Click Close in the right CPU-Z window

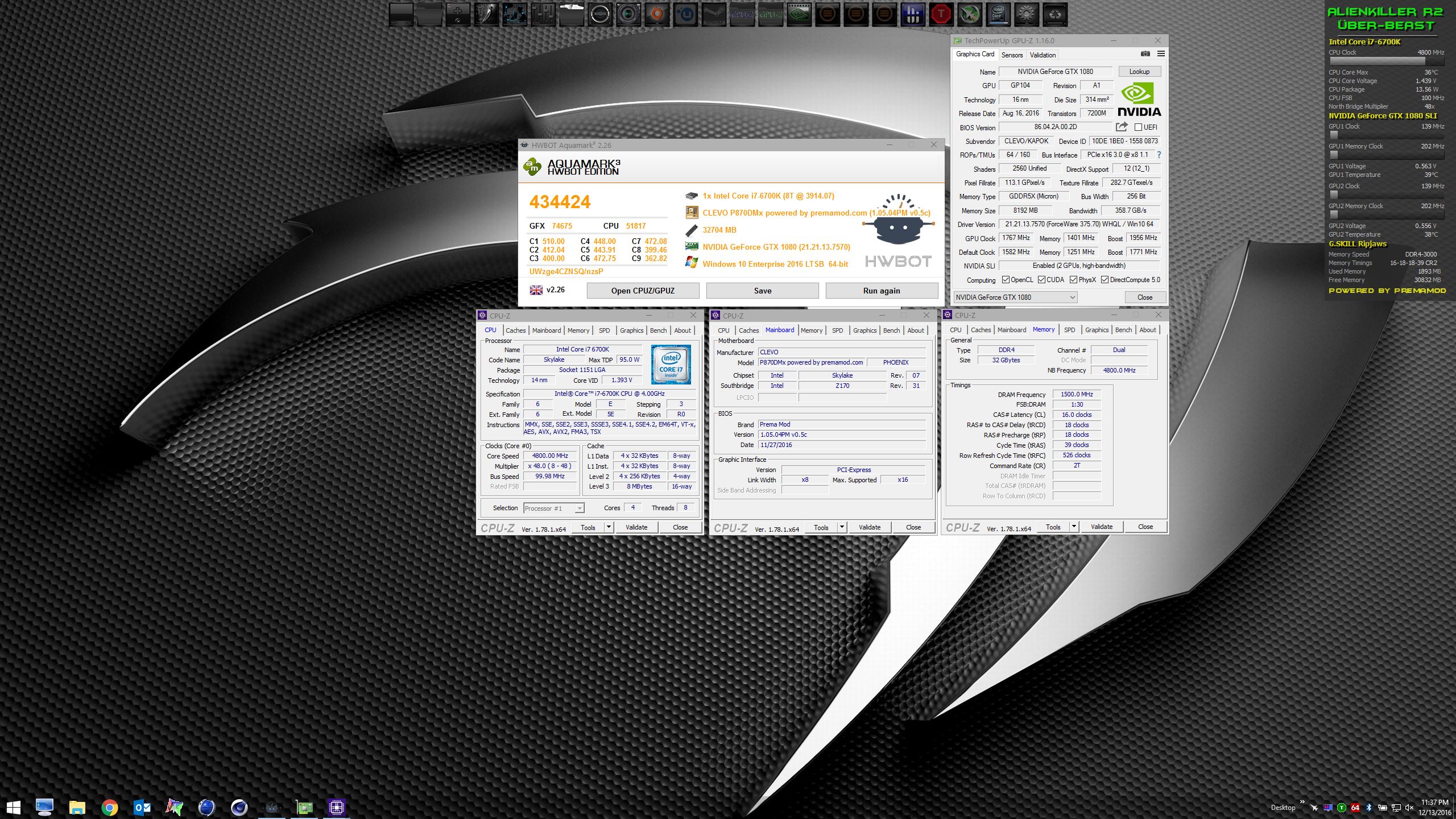(x=1145, y=527)
